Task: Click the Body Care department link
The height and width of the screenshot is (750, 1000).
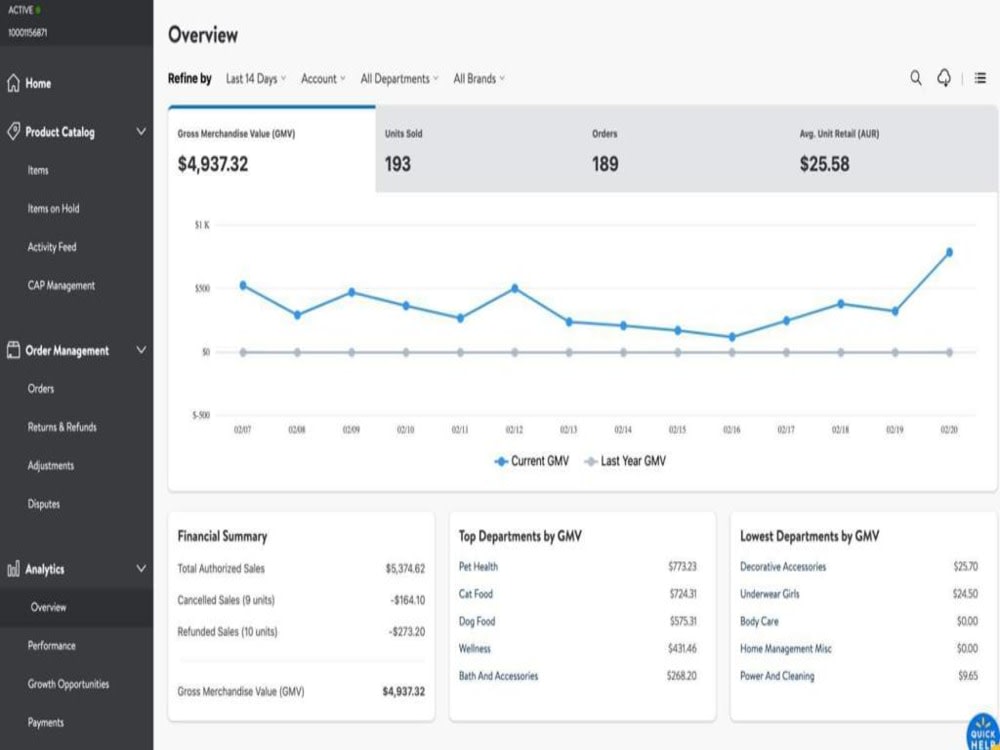Action: (x=759, y=621)
